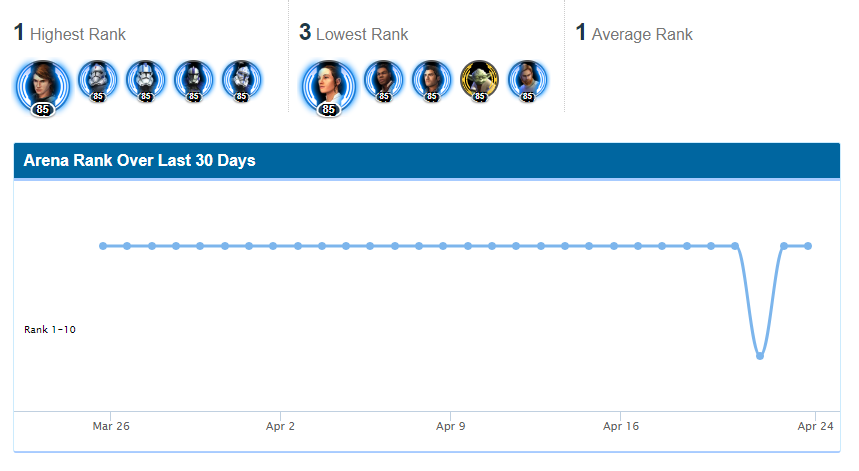
Task: Select Poe's portrait in Lowest Rank squad
Action: point(432,81)
